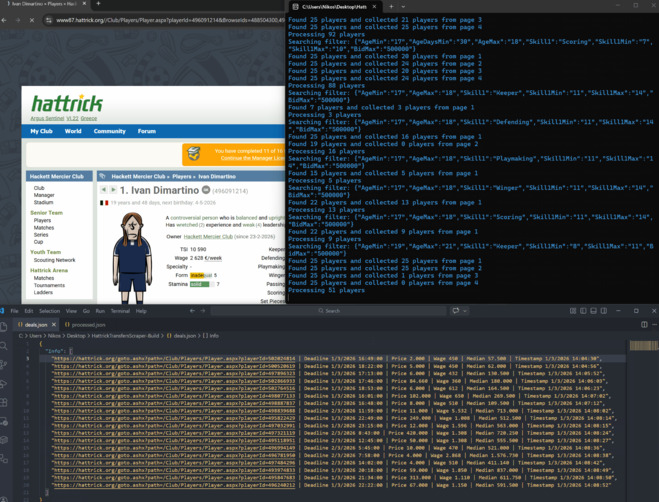Open Forum in the Hattrick navigation
659x502 pixels.
click(x=147, y=131)
